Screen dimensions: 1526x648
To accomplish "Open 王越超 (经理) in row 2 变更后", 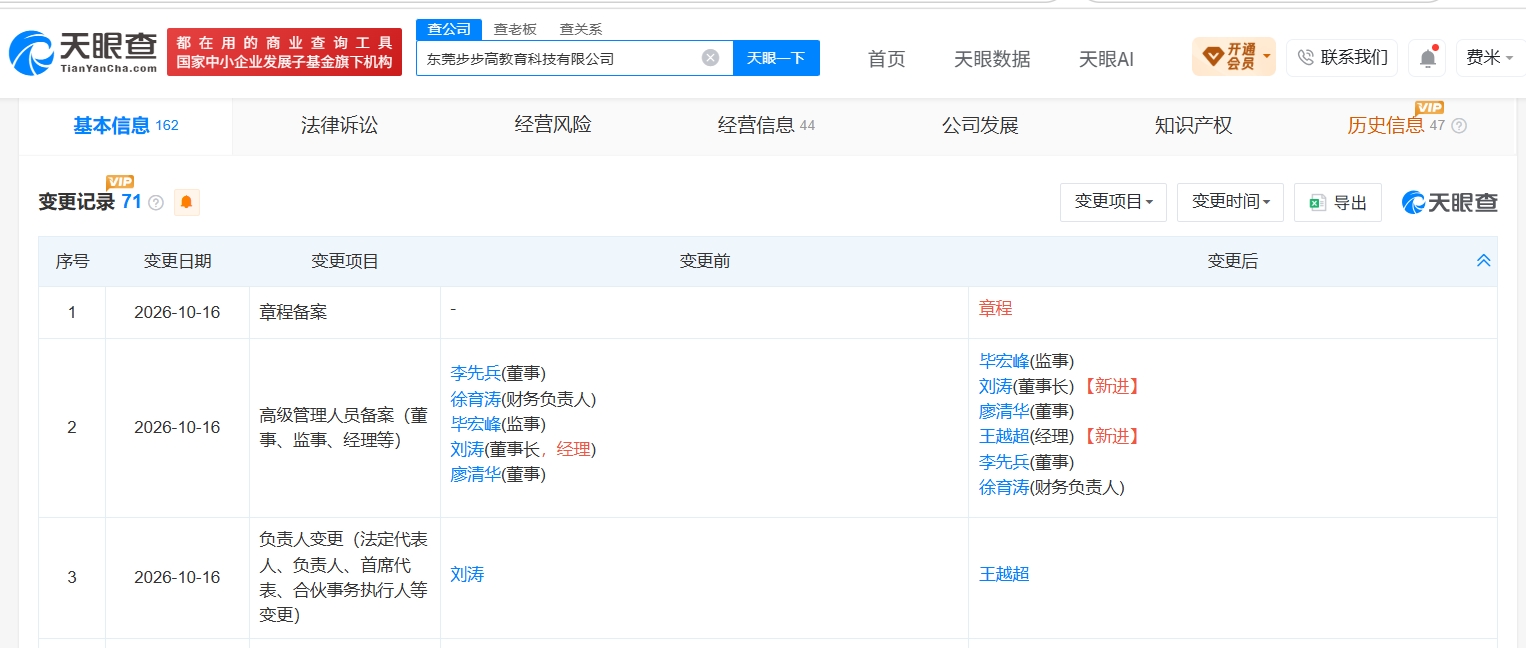I will [1004, 436].
